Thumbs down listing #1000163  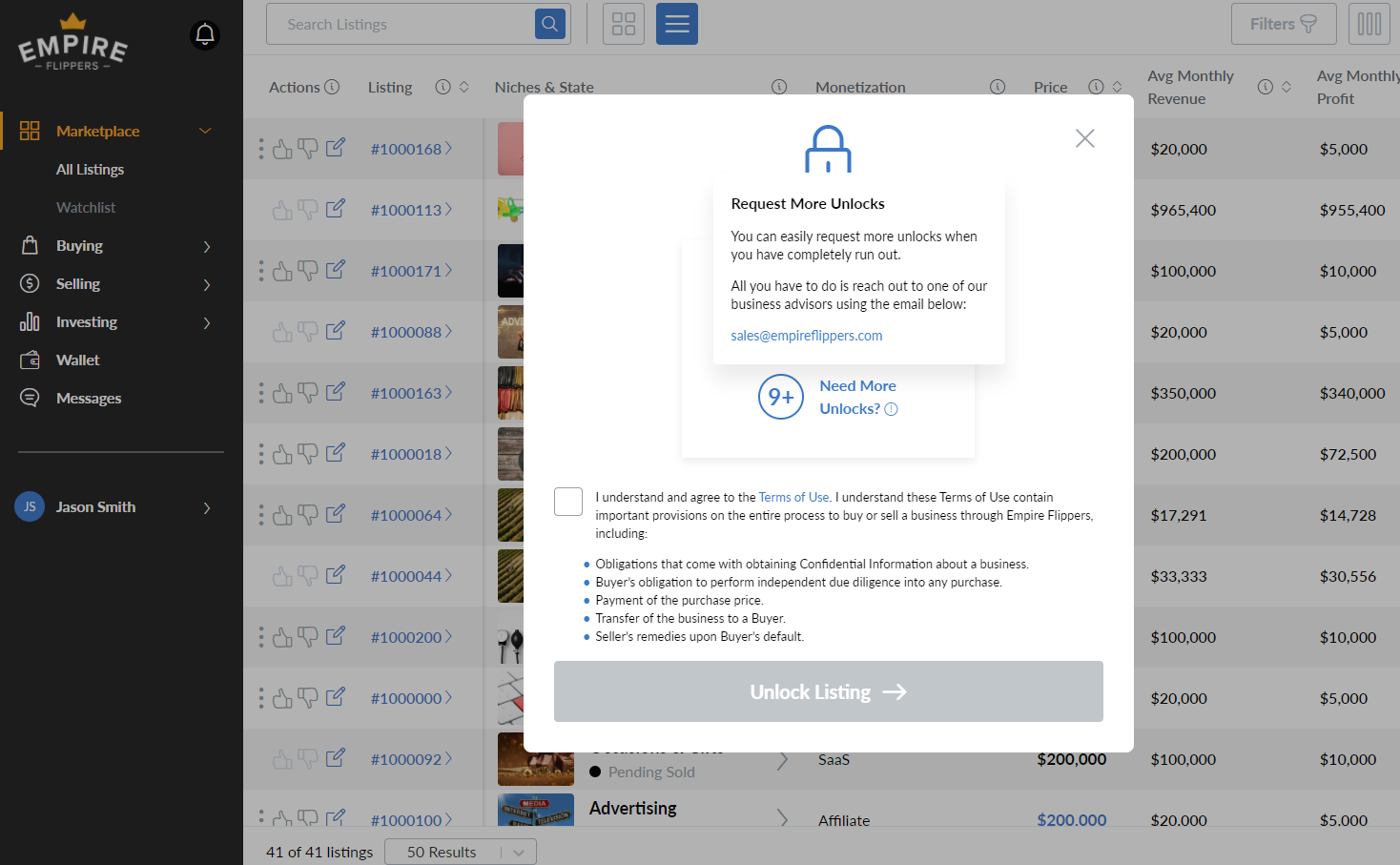pos(308,393)
